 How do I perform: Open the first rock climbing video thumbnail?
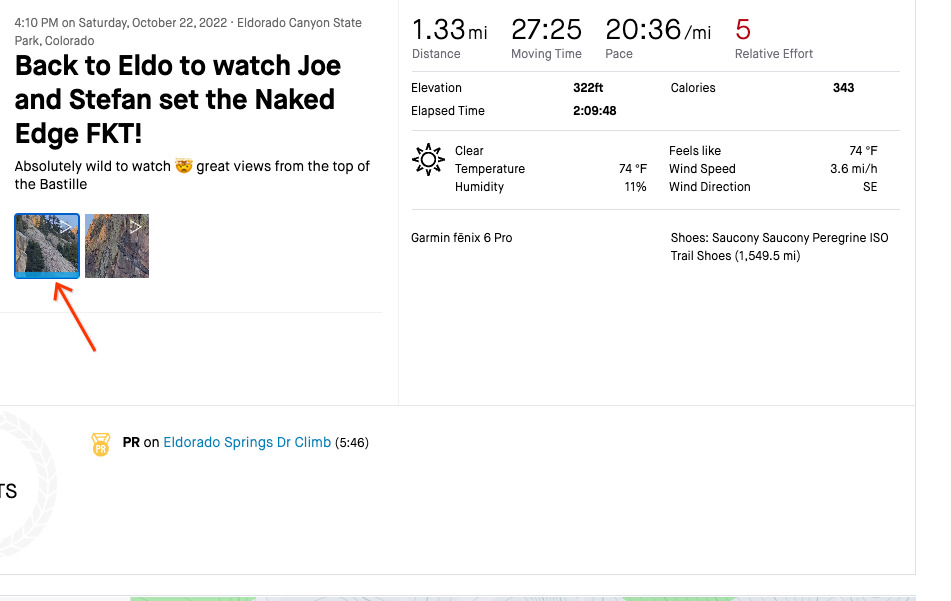click(x=47, y=246)
